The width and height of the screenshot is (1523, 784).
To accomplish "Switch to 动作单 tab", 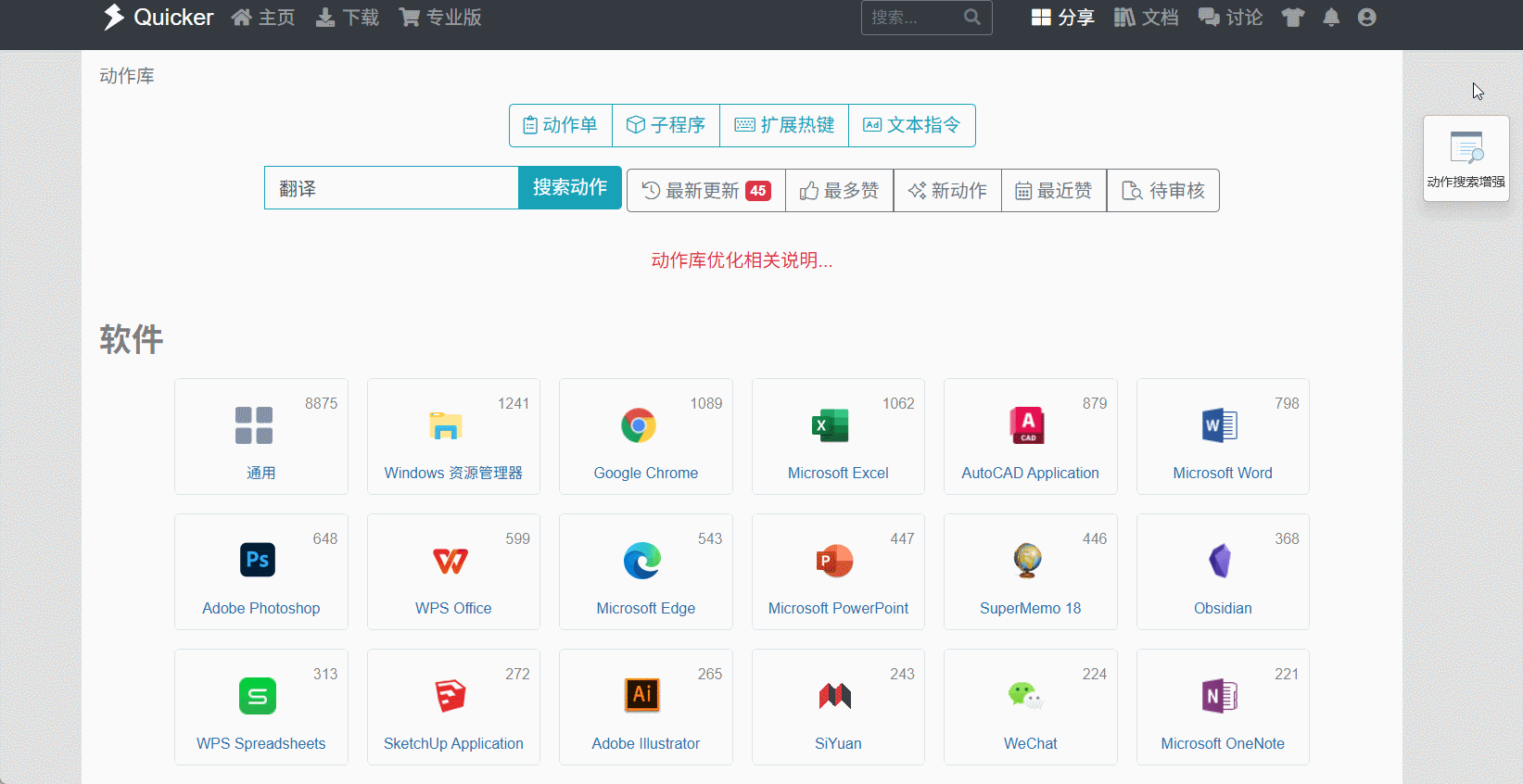I will (x=561, y=125).
